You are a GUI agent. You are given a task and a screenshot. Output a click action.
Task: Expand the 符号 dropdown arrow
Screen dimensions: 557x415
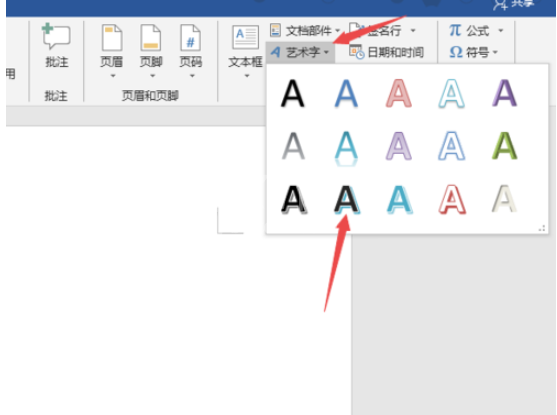click(x=495, y=53)
